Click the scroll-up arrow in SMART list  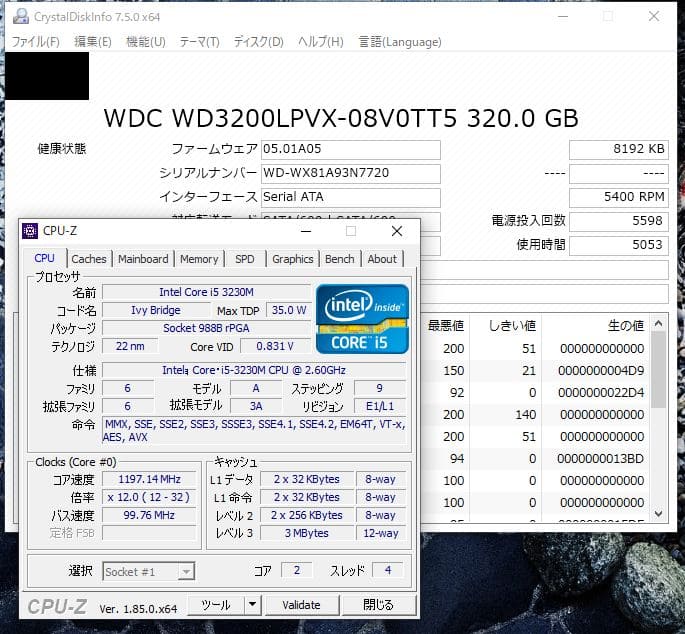(659, 324)
